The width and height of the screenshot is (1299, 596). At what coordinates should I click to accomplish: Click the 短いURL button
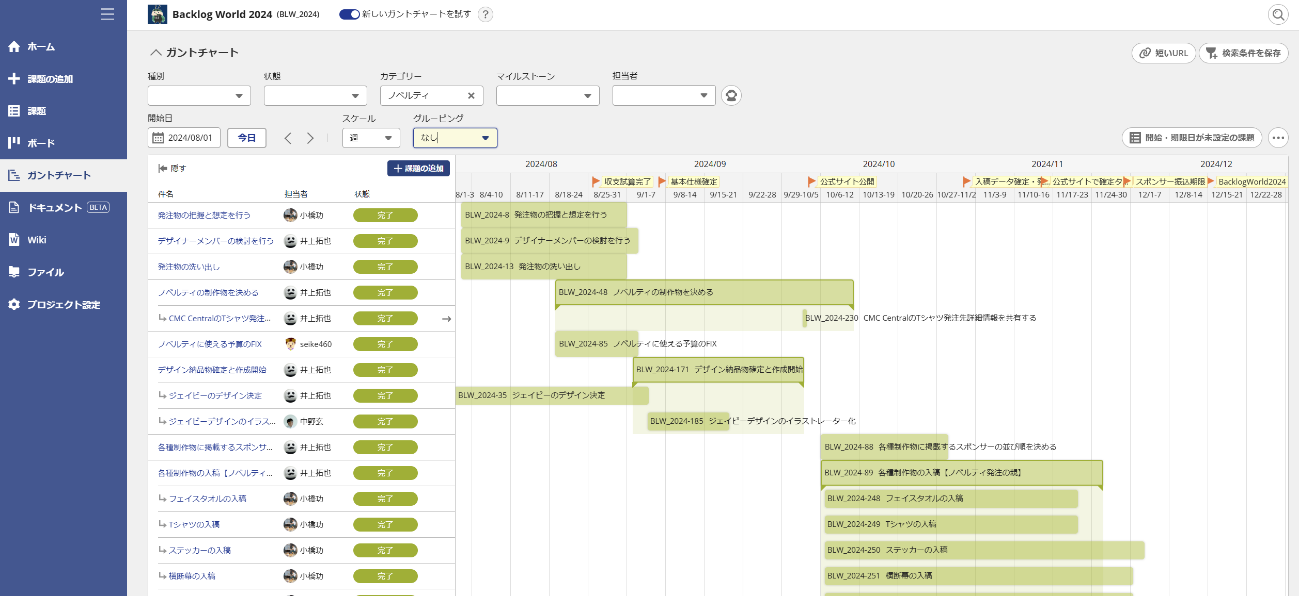[x=1163, y=53]
